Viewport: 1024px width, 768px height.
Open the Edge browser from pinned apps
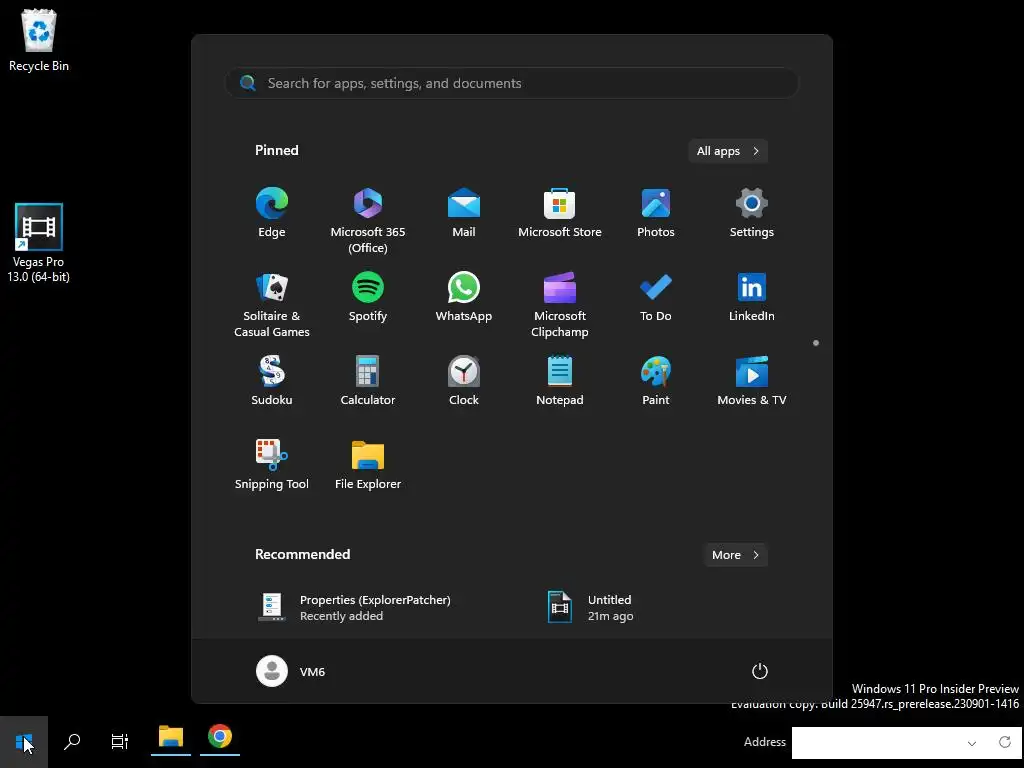(x=272, y=214)
